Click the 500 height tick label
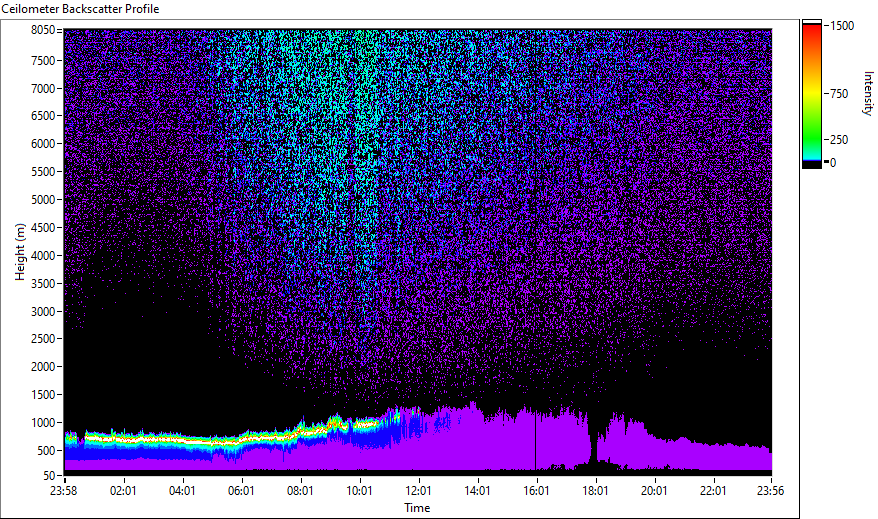This screenshot has width=878, height=519. click(x=46, y=451)
